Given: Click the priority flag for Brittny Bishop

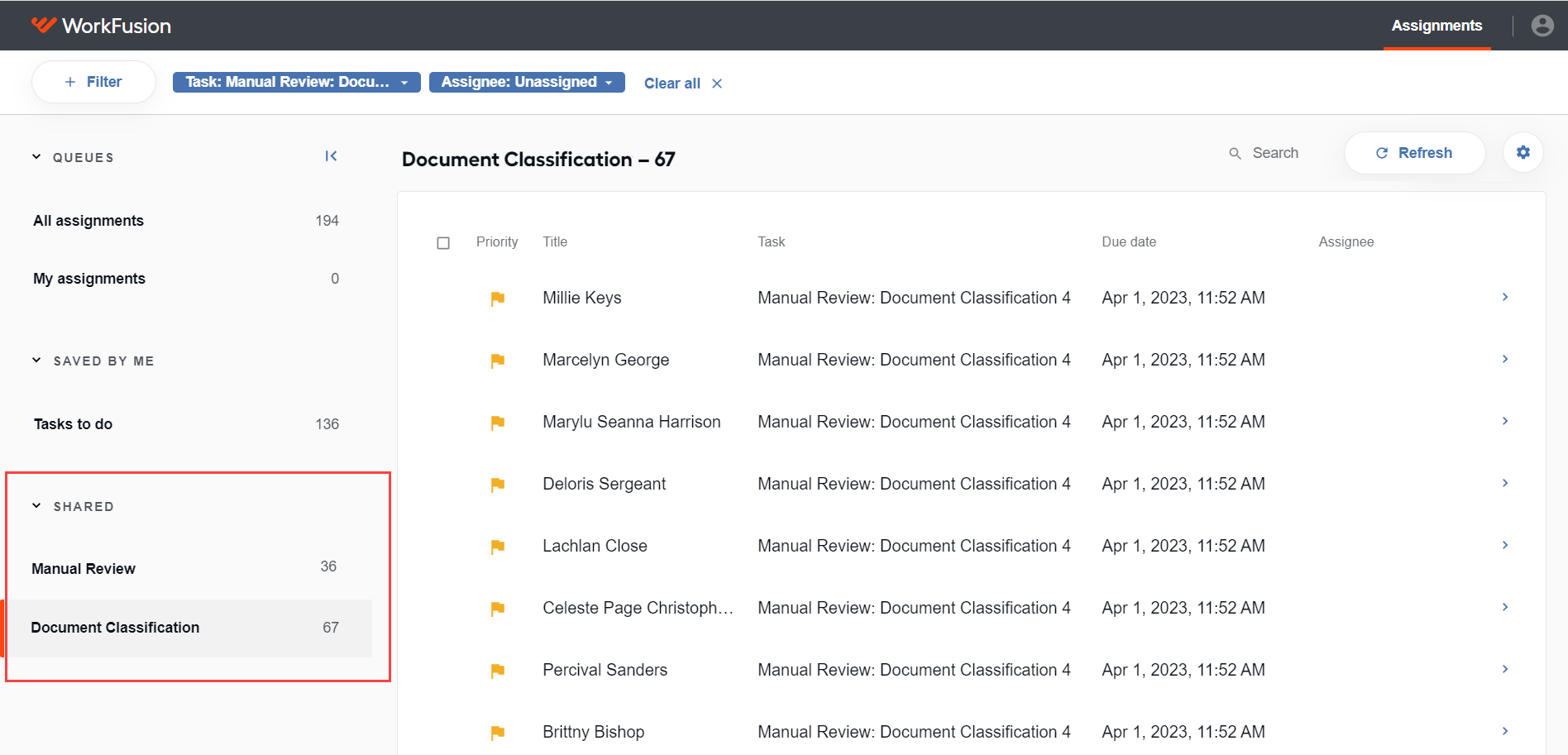Looking at the screenshot, I should tap(498, 733).
